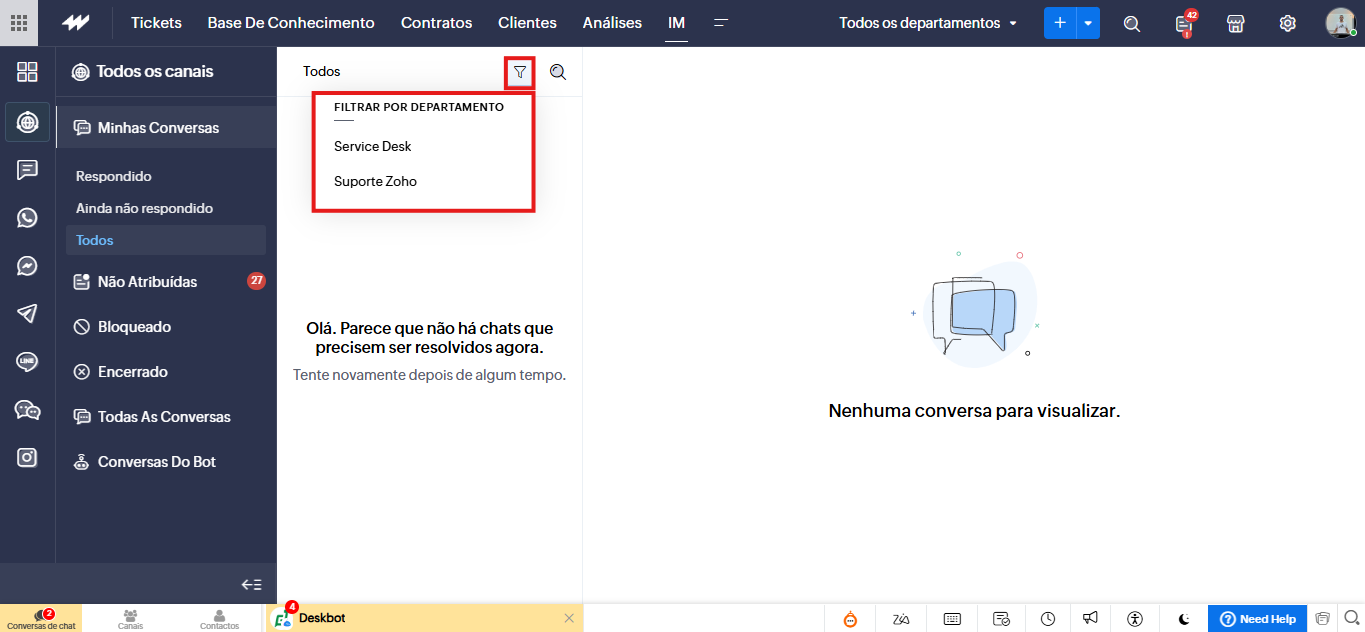Close the Deskbot chat bar

point(569,618)
